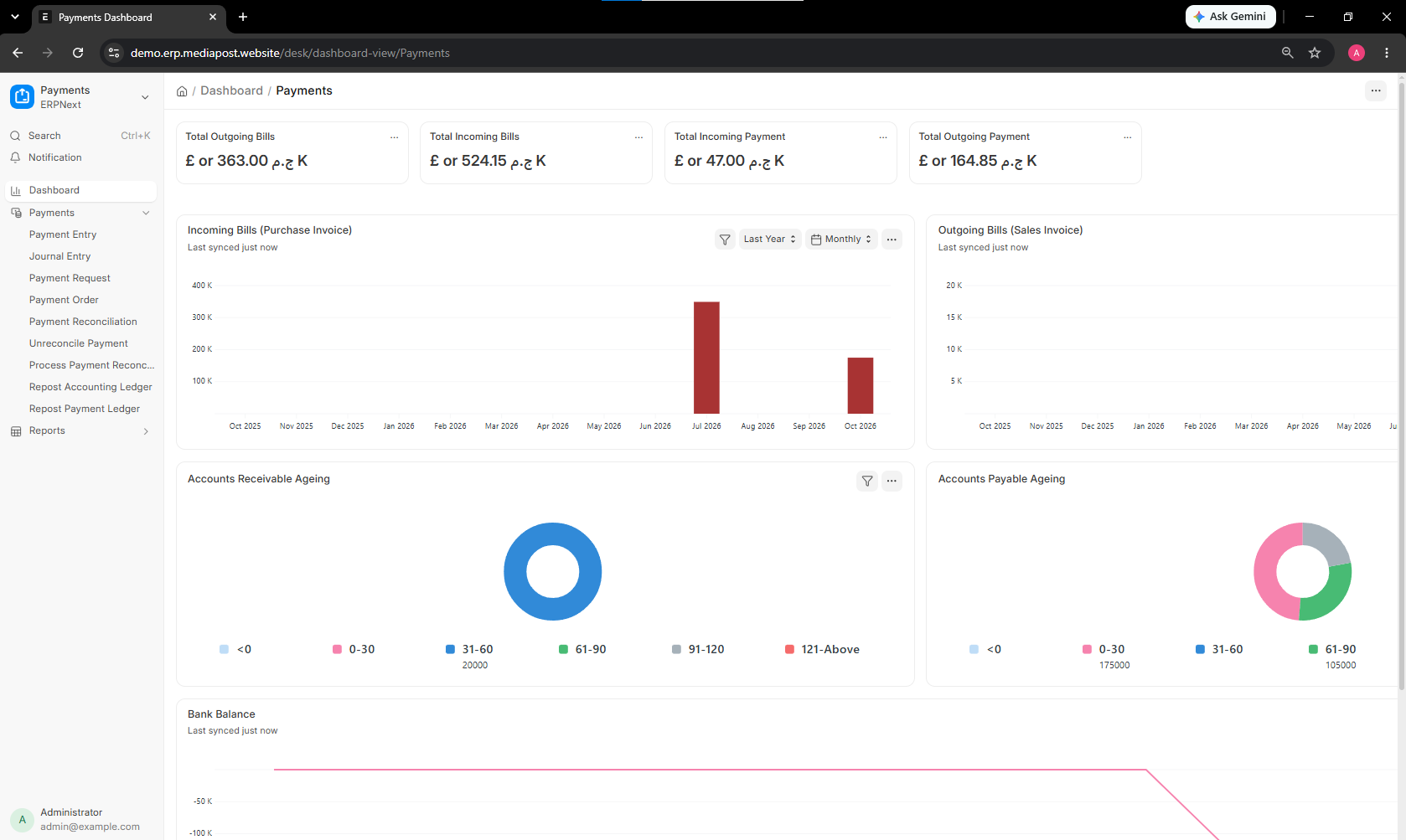The image size is (1406, 840).
Task: Open Chrome three-dot menu
Action: pyautogui.click(x=1387, y=53)
